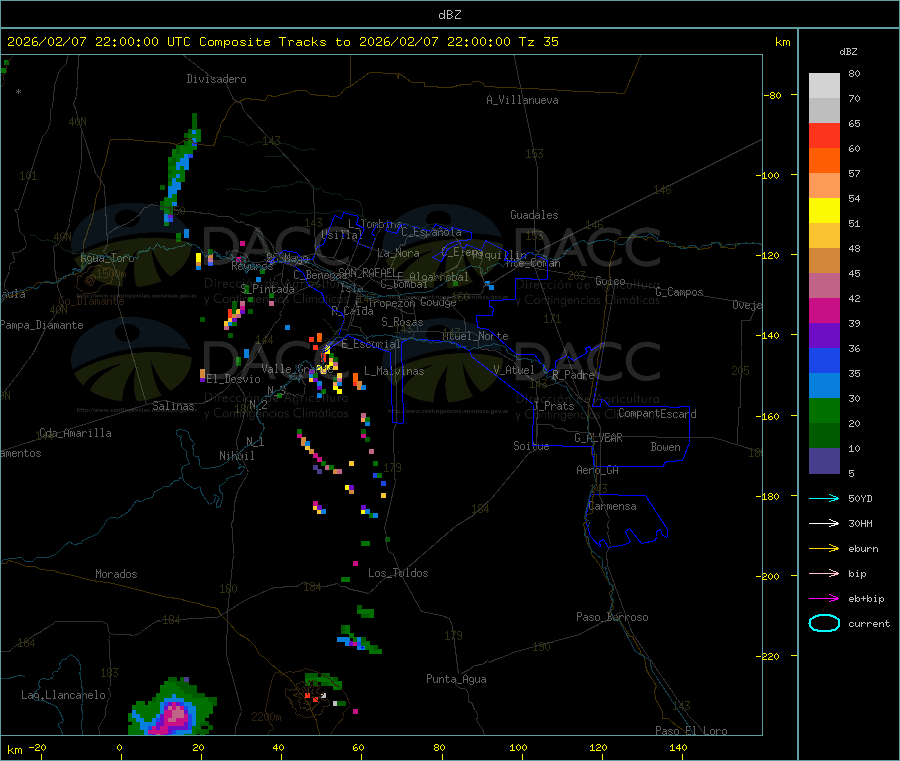Image resolution: width=900 pixels, height=761 pixels.
Task: Click the Carmensa map label
Action: click(612, 506)
